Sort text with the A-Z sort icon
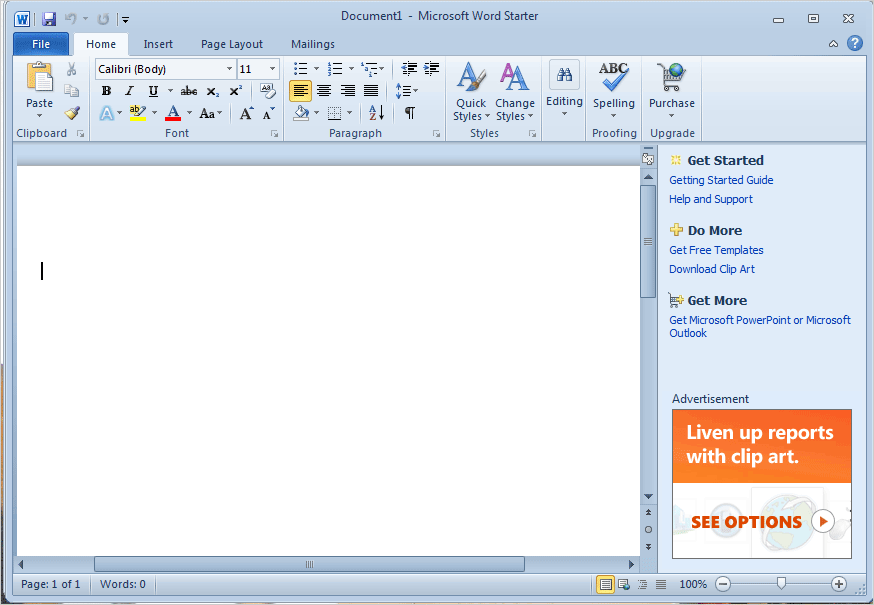This screenshot has height=605, width=874. 376,113
